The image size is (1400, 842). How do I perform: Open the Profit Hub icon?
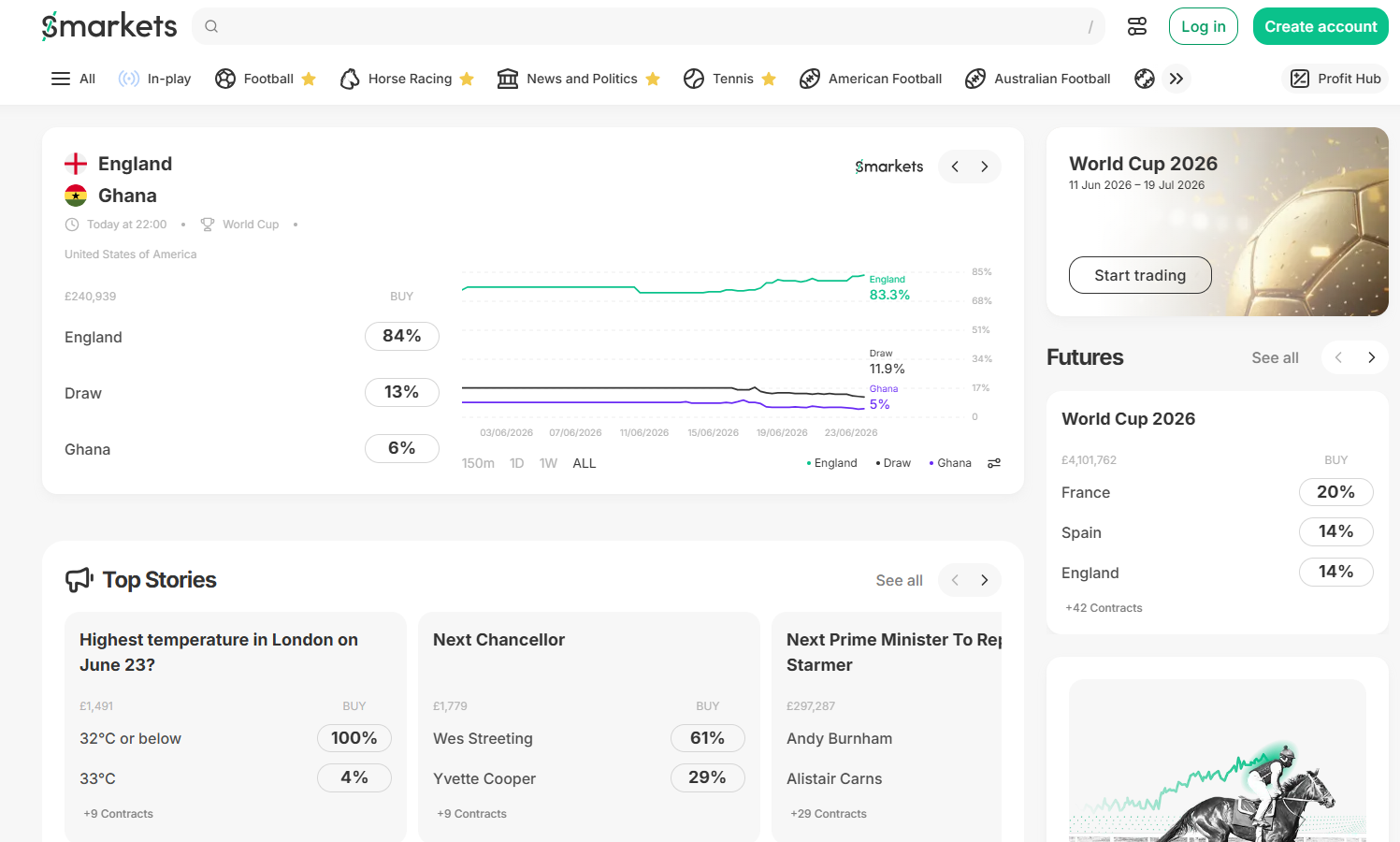click(x=1300, y=79)
